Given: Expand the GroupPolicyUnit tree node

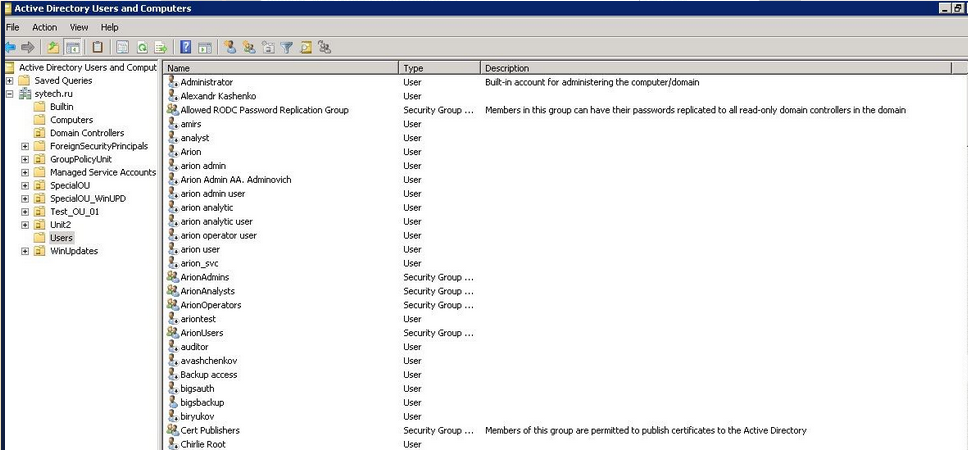Looking at the screenshot, I should click(25, 159).
